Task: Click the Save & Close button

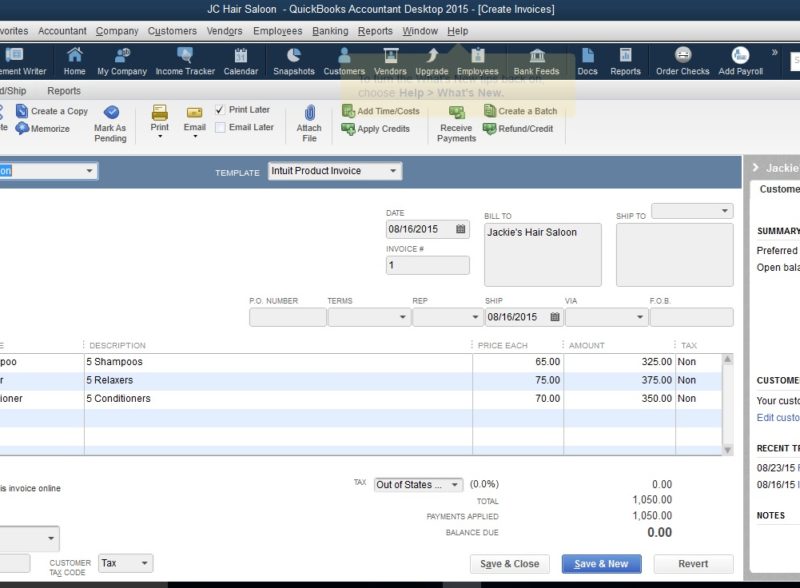Action: [510, 564]
